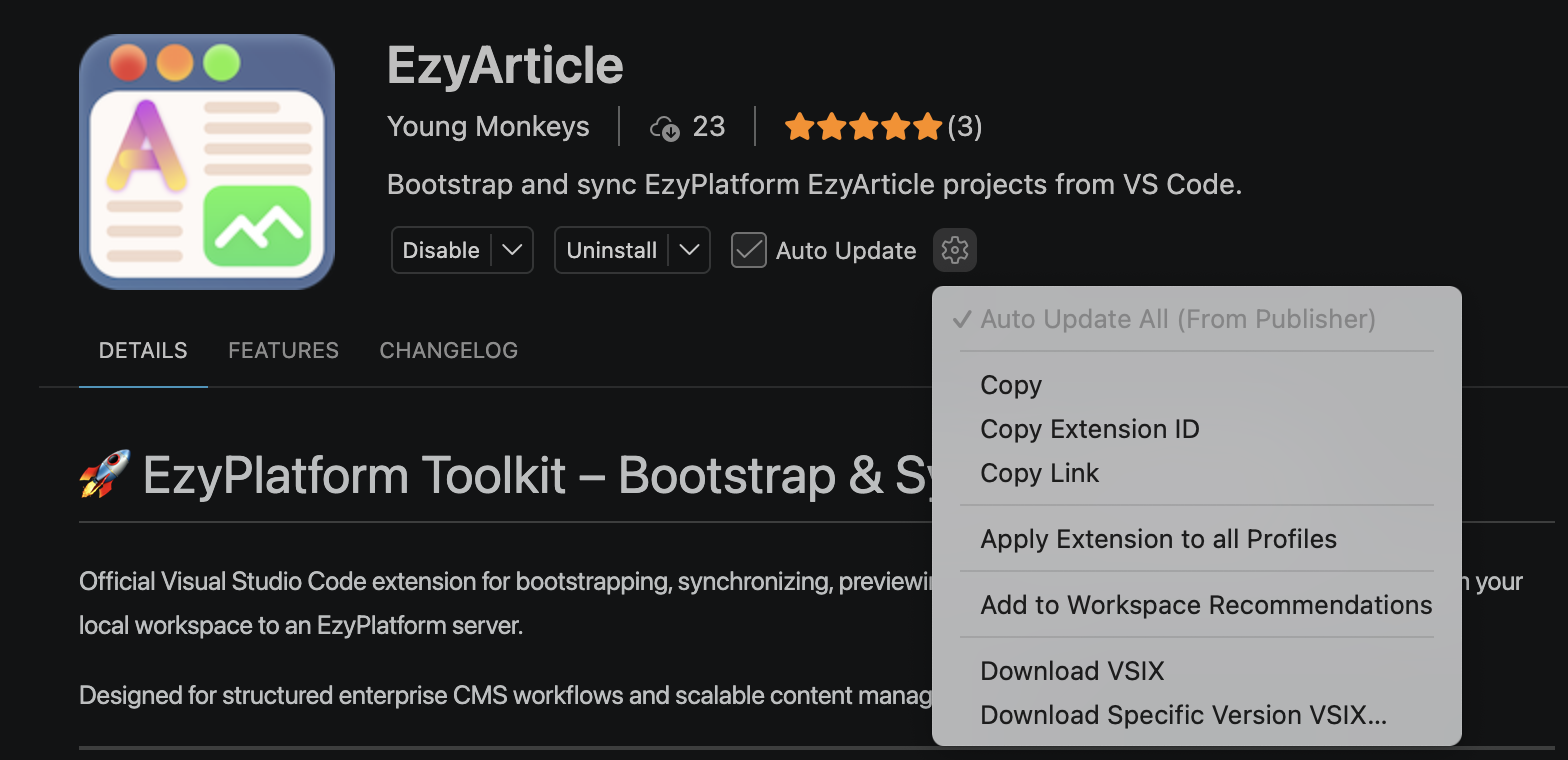
Task: Click the Bootstrap and sync description text
Action: coord(814,185)
